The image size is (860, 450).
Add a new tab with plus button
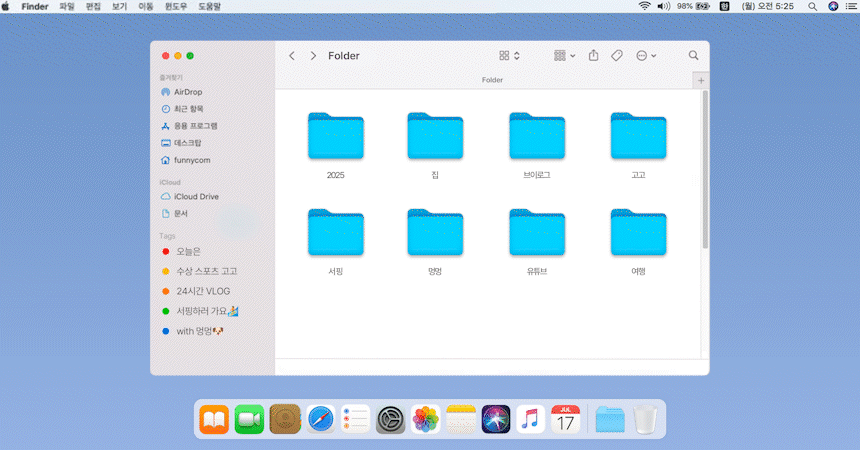coord(700,80)
